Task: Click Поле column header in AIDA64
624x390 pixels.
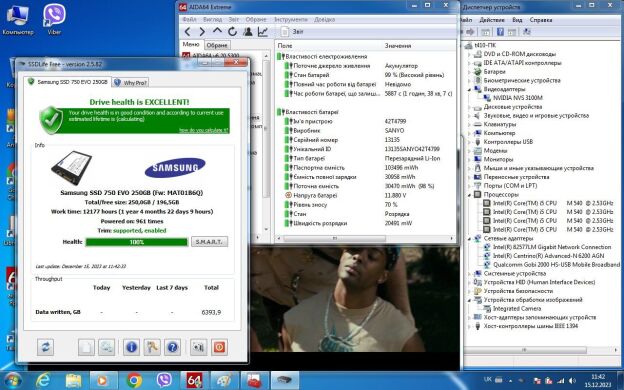Action: point(285,46)
